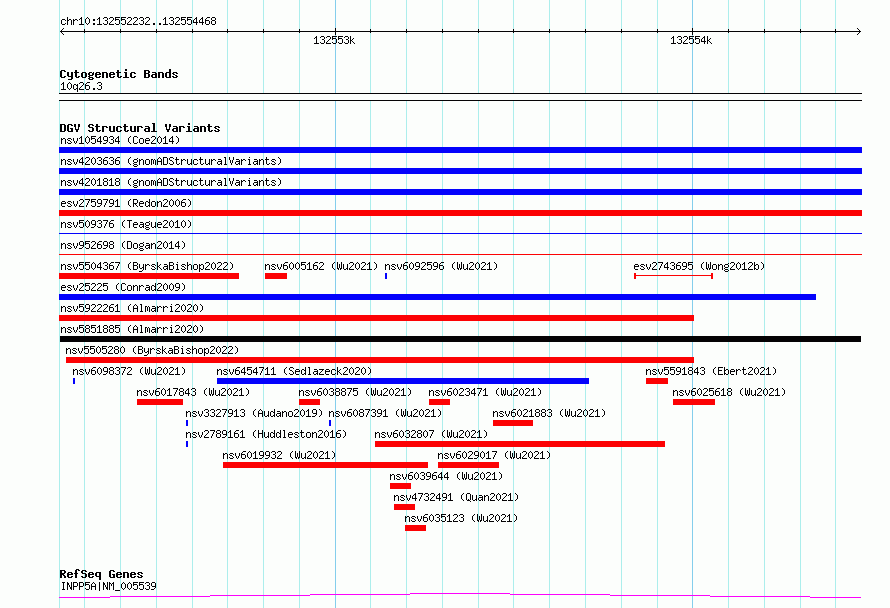
Task: Click the 132554k ruler tick label
Action: pyautogui.click(x=691, y=40)
